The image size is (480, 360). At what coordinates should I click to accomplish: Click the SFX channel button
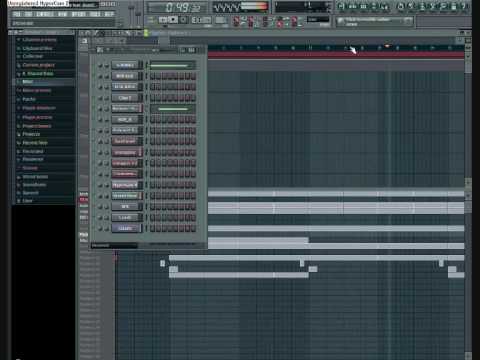click(x=125, y=207)
